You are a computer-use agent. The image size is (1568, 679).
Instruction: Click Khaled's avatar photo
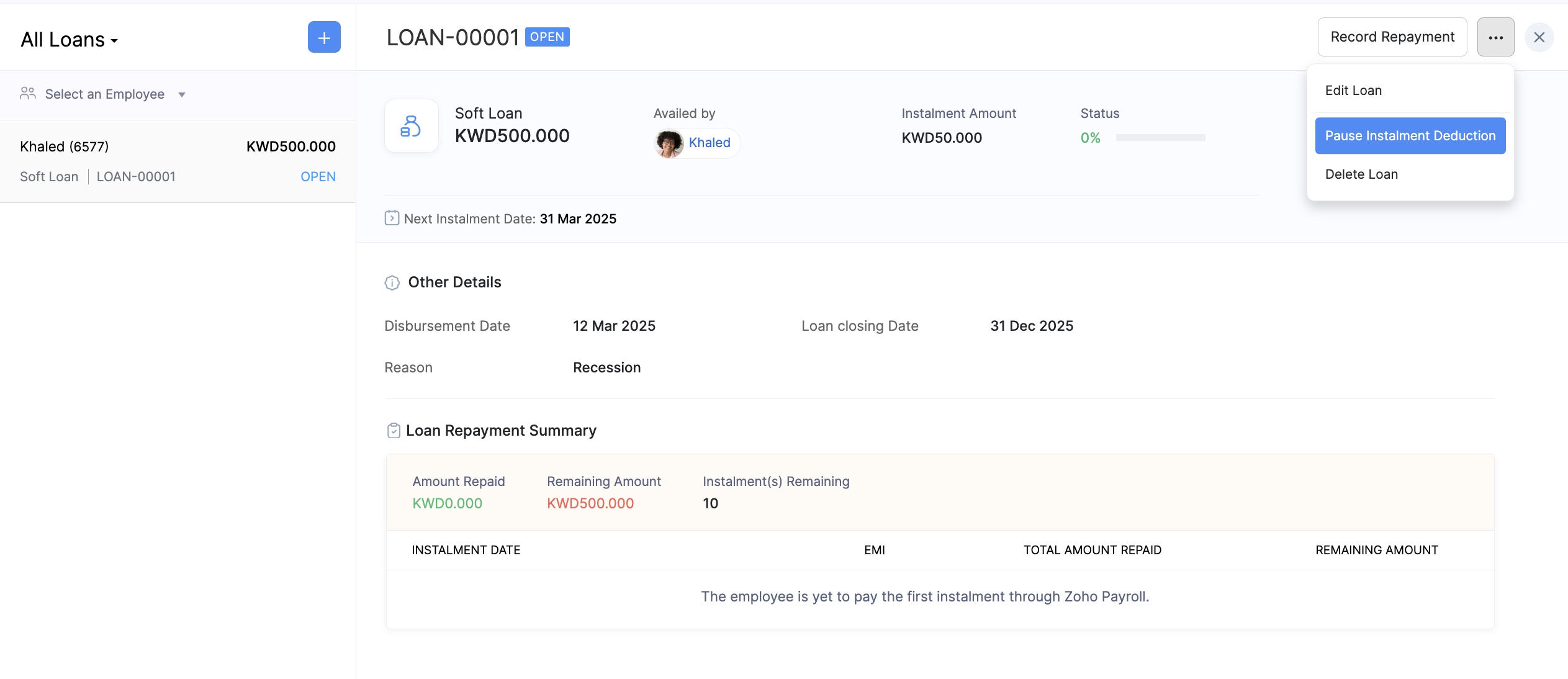669,143
